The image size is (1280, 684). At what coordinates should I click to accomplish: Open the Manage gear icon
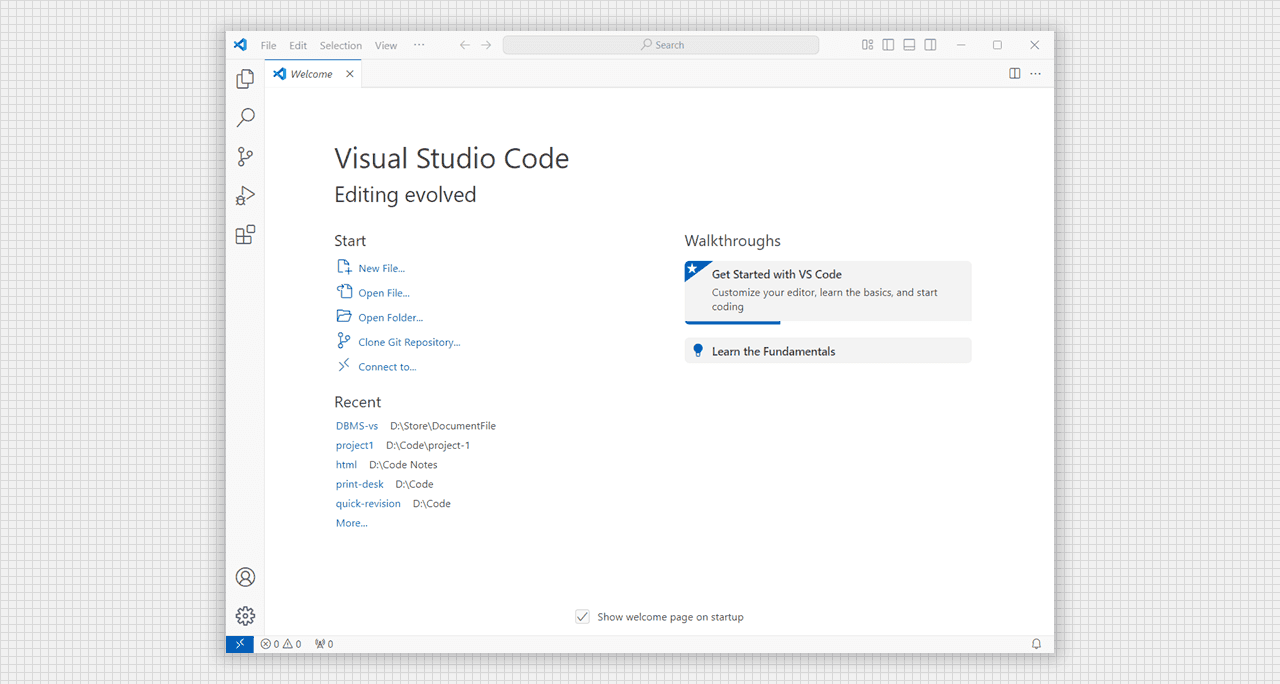point(245,616)
